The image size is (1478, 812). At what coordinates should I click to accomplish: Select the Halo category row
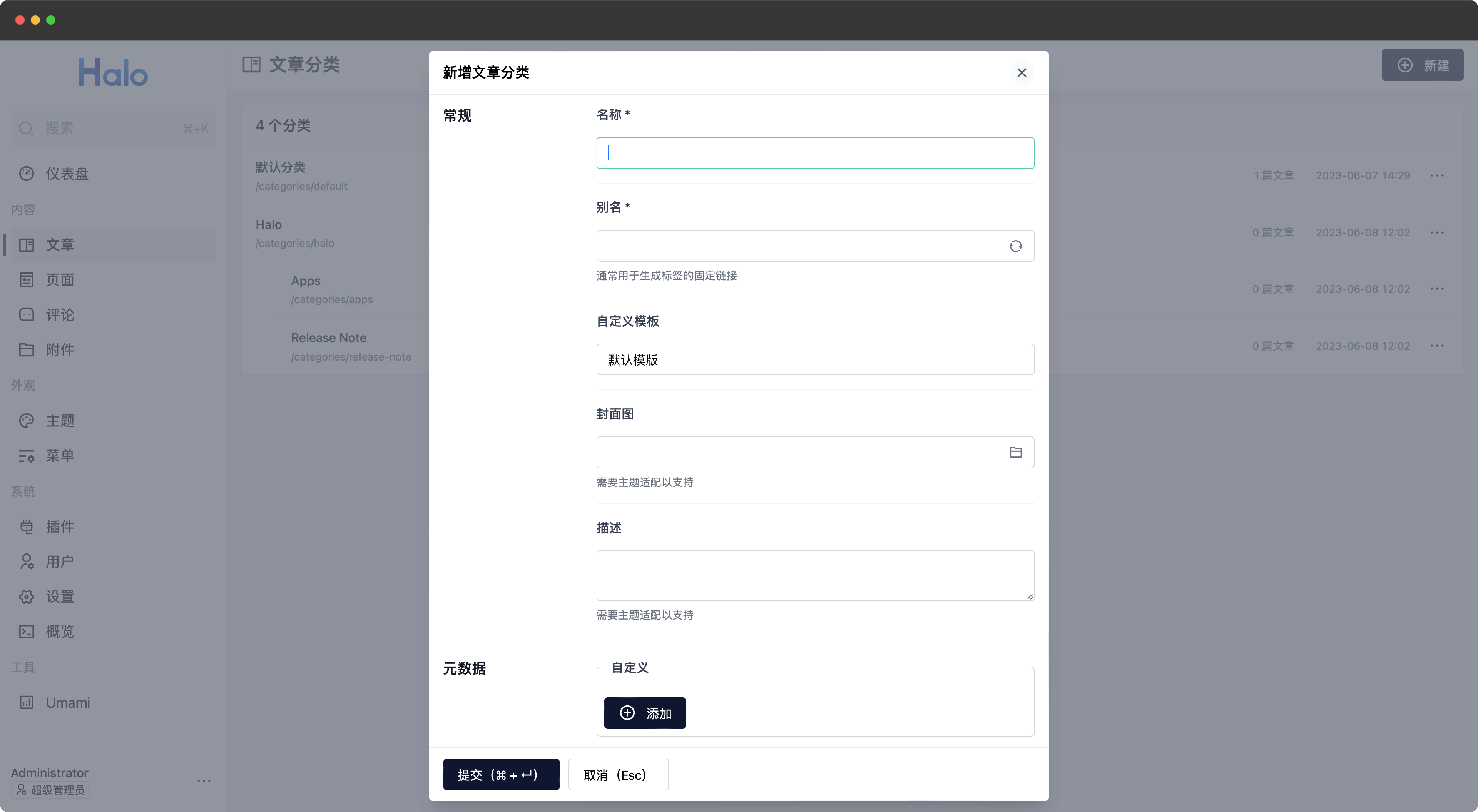269,224
